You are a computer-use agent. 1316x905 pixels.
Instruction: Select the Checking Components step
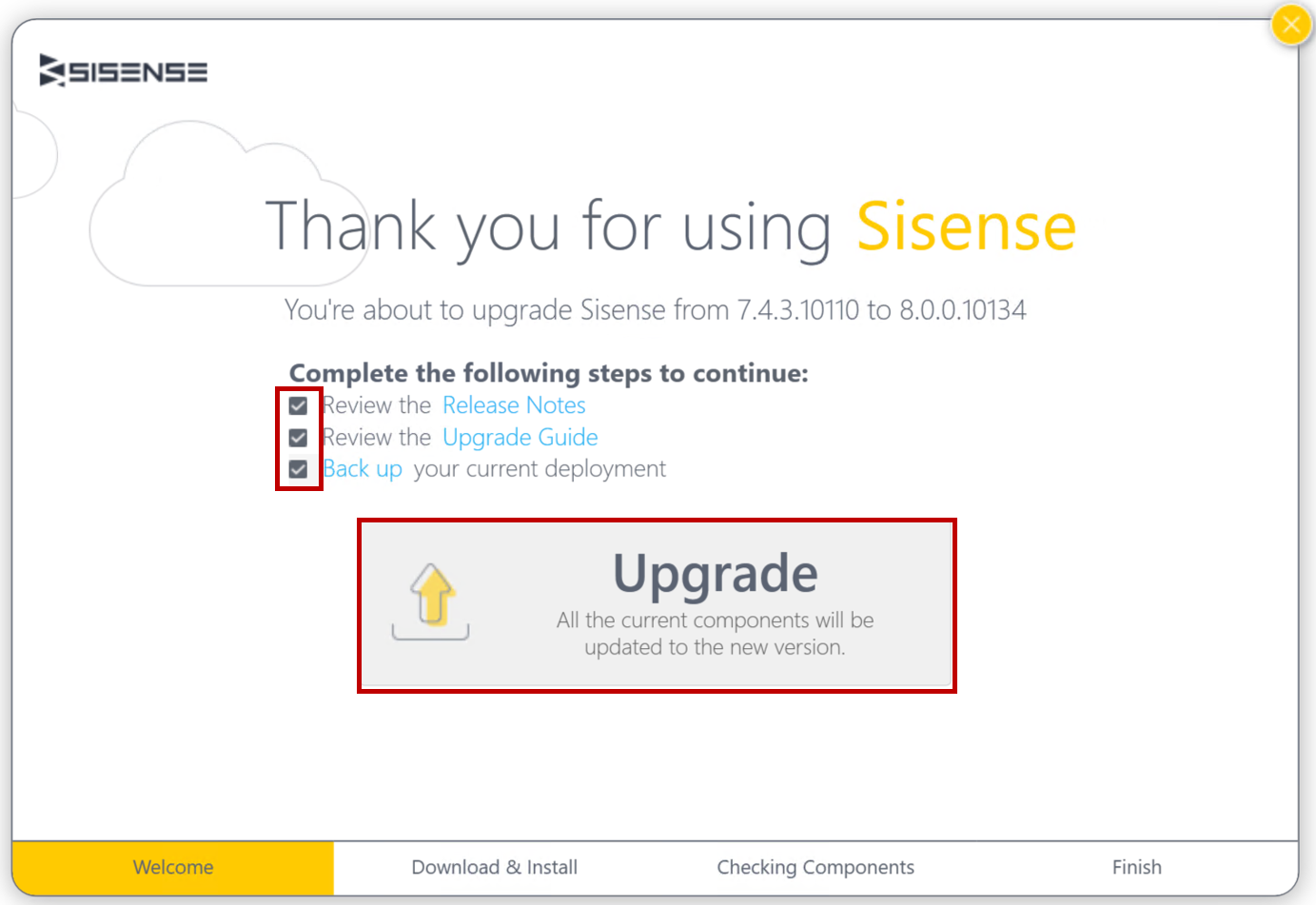click(815, 867)
